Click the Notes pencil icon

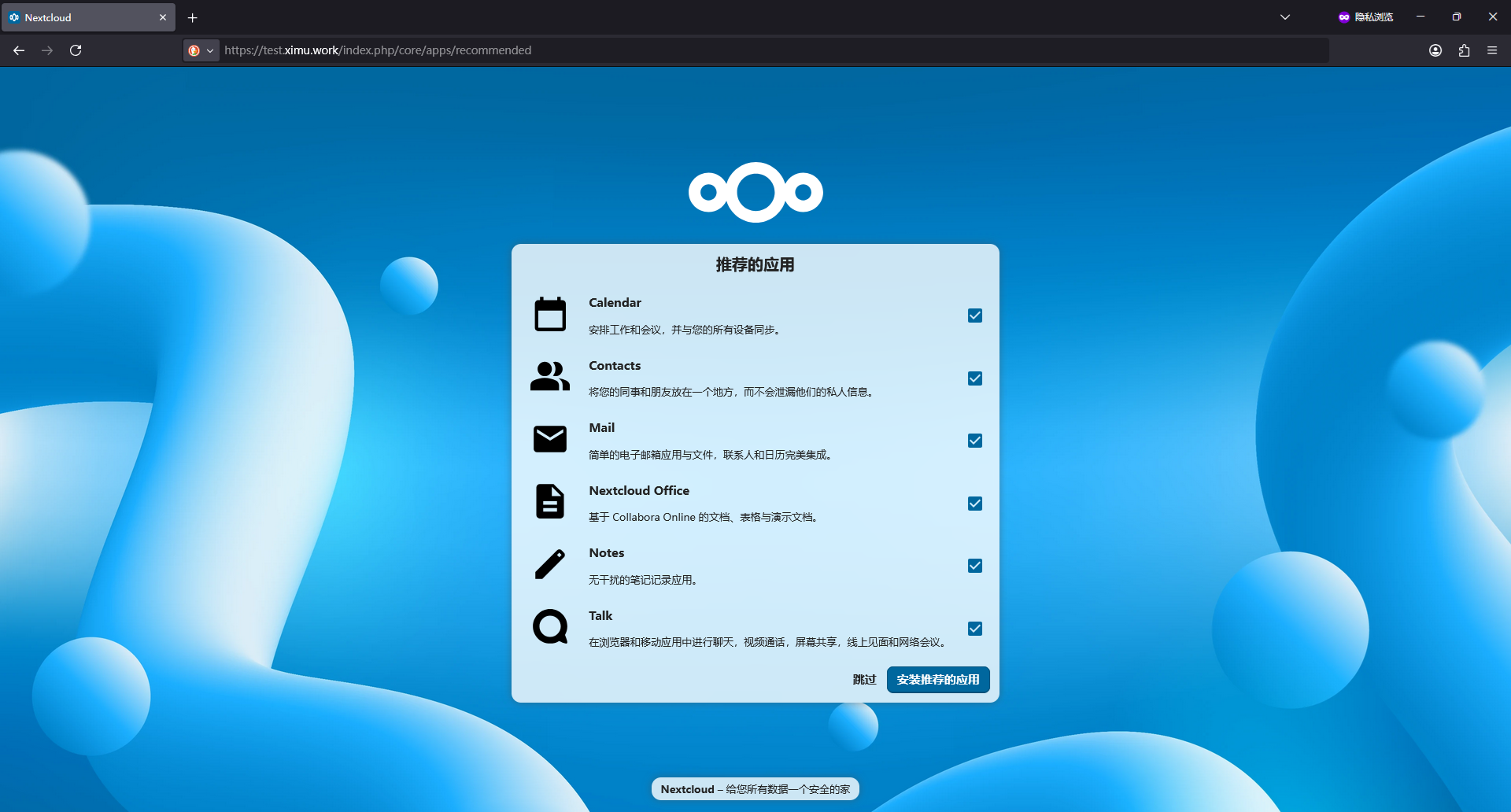point(550,564)
